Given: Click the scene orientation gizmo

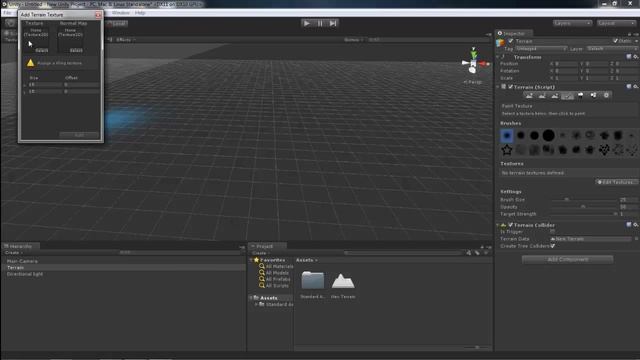Looking at the screenshot, I should coord(473,64).
